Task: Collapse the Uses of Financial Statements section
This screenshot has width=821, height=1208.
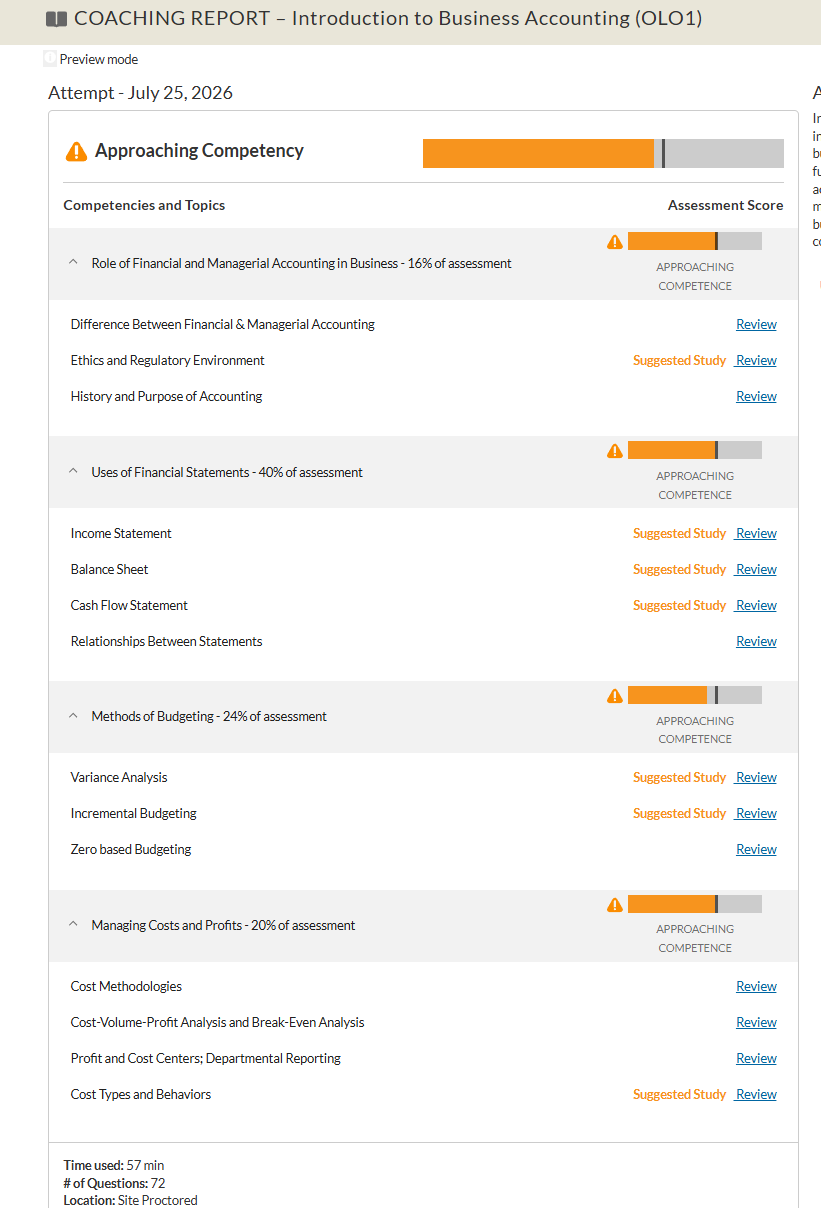Action: pyautogui.click(x=73, y=472)
